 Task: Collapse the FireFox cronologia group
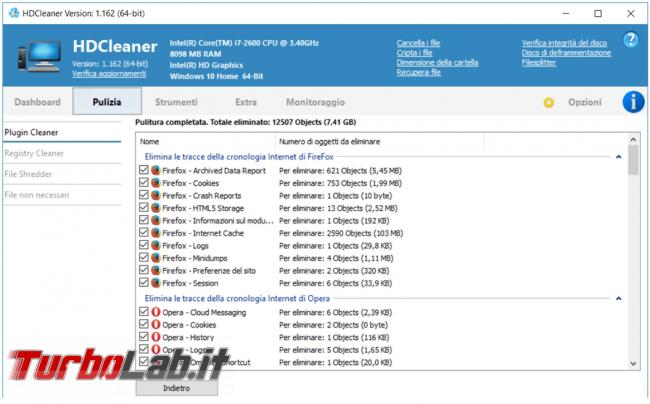tap(618, 157)
